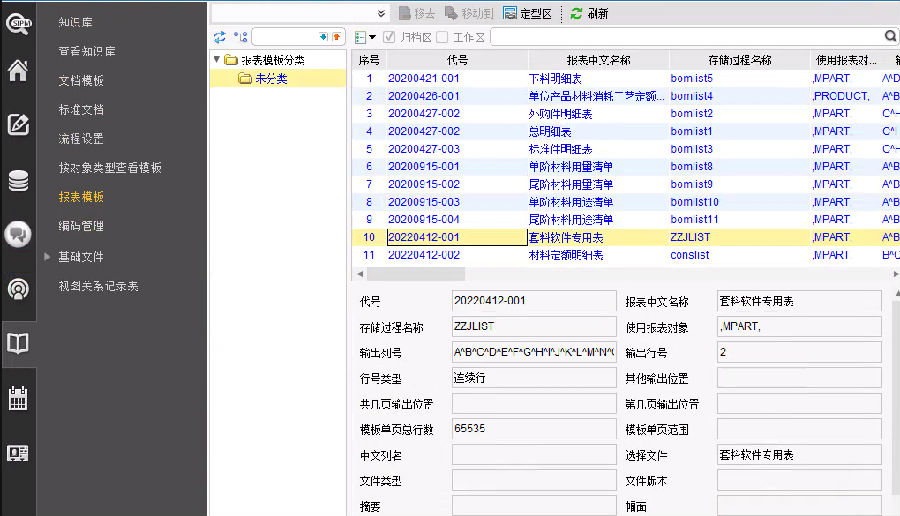Click the ID card icon in sidebar

point(18,453)
